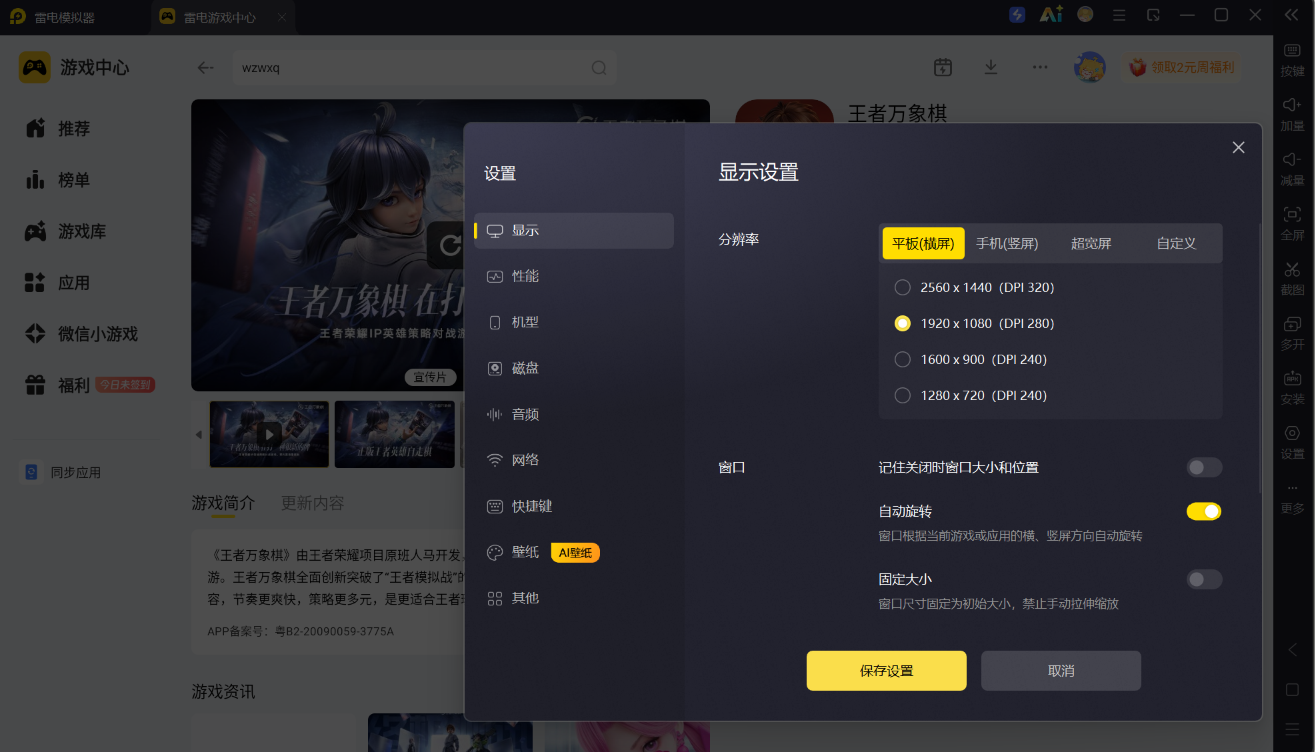Click the blue lightning booster icon in title bar
This screenshot has width=1315, height=752.
1017,15
